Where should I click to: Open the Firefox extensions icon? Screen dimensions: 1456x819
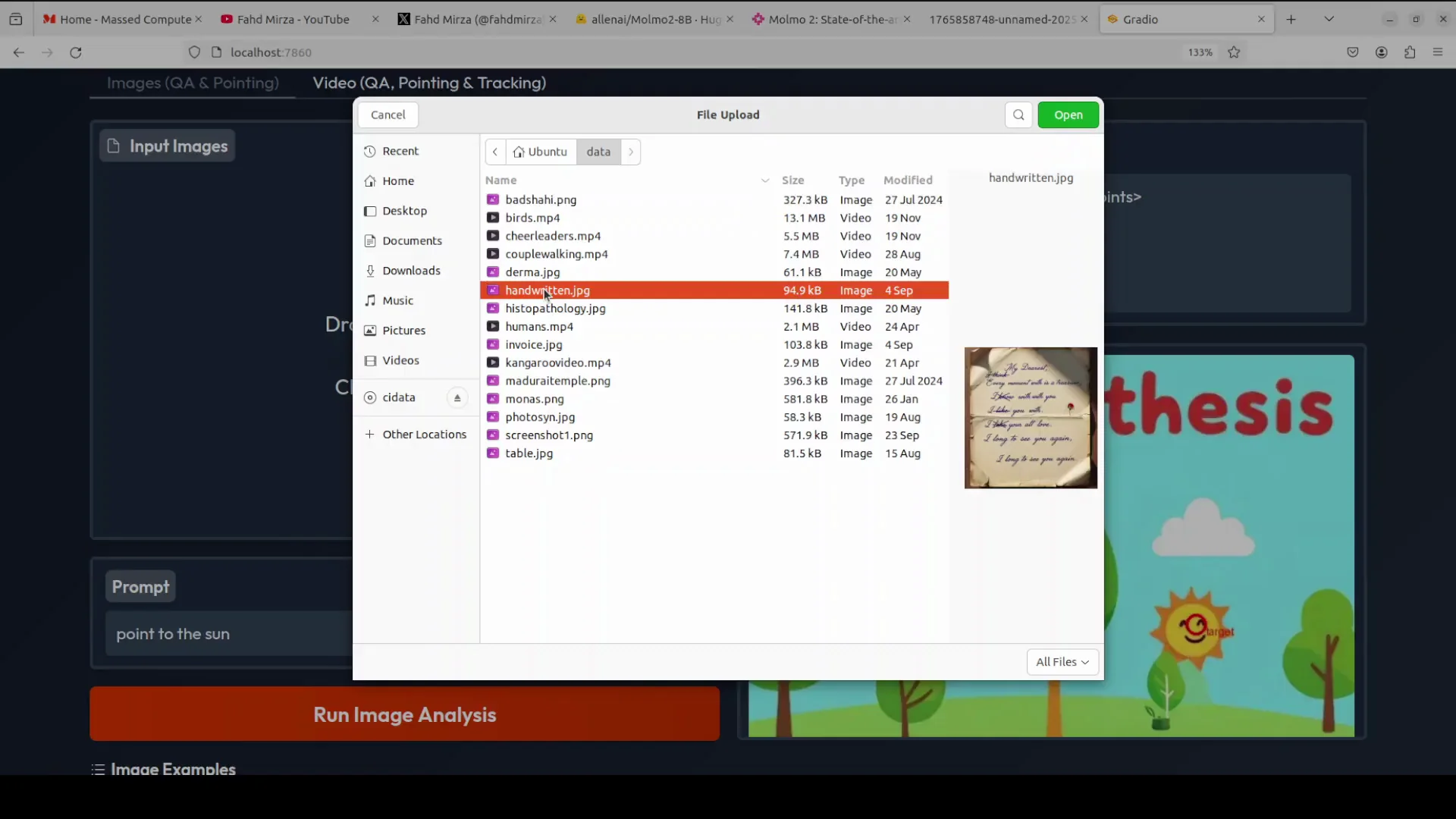tap(1410, 52)
